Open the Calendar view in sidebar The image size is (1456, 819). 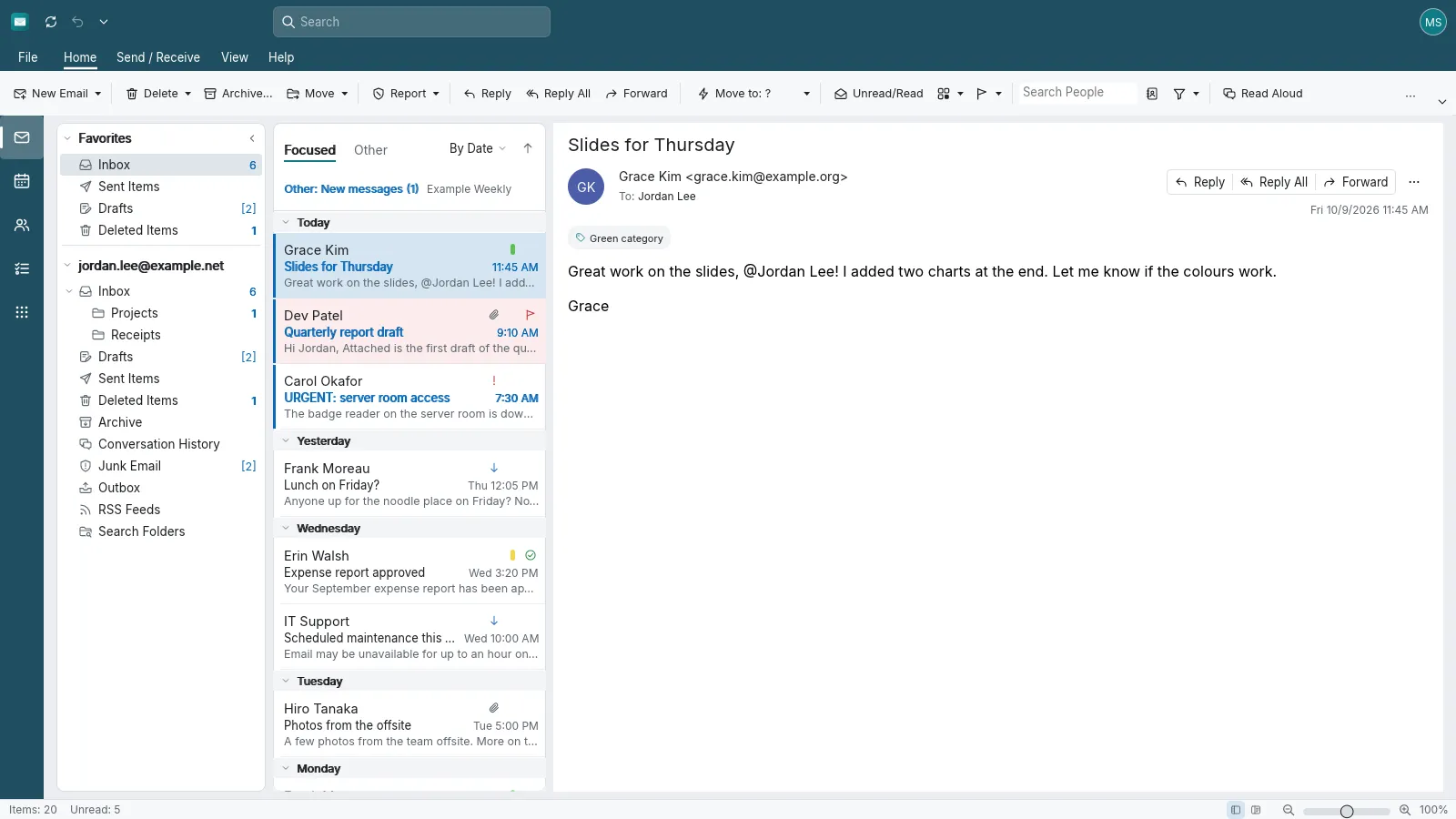[22, 181]
